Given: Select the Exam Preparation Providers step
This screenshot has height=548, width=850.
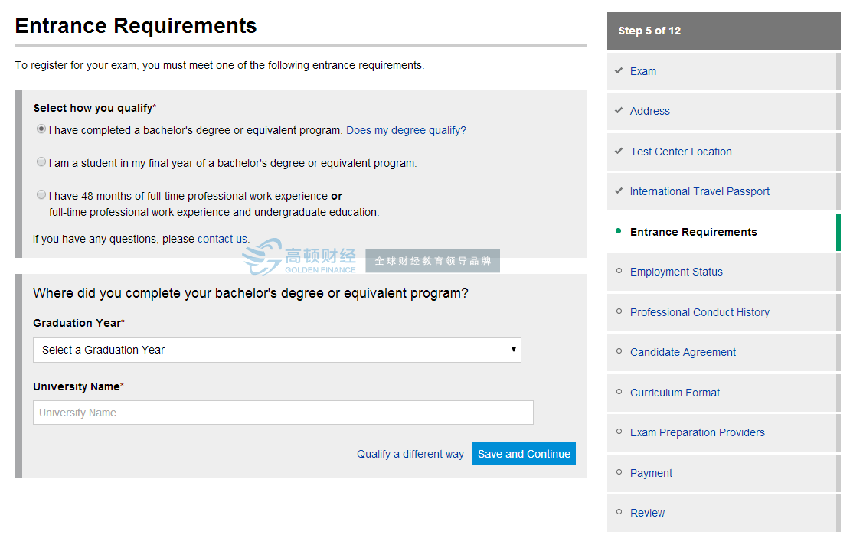Looking at the screenshot, I should (x=697, y=433).
